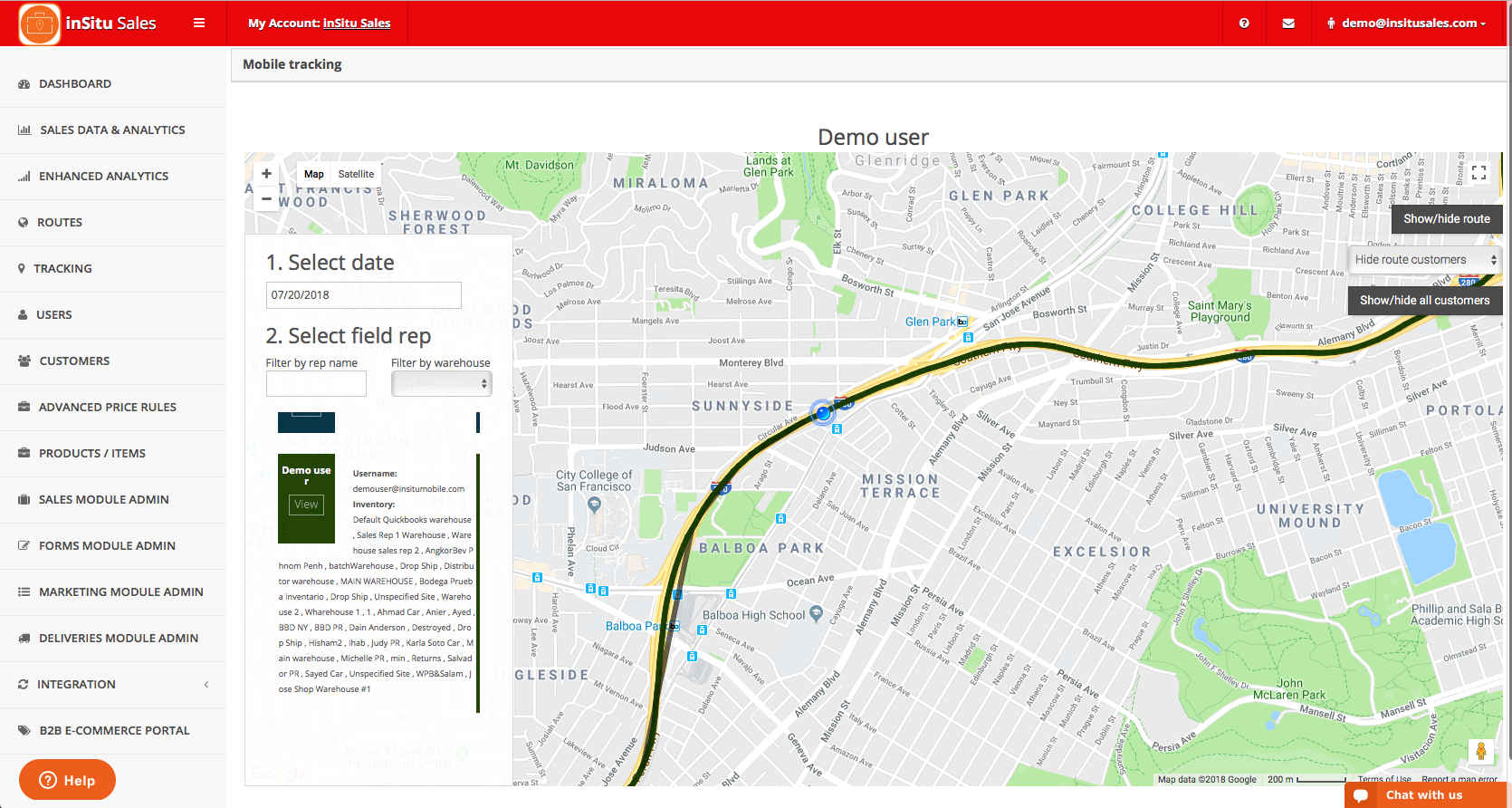Click the orange Help button
This screenshot has height=808, width=1512.
click(x=67, y=780)
